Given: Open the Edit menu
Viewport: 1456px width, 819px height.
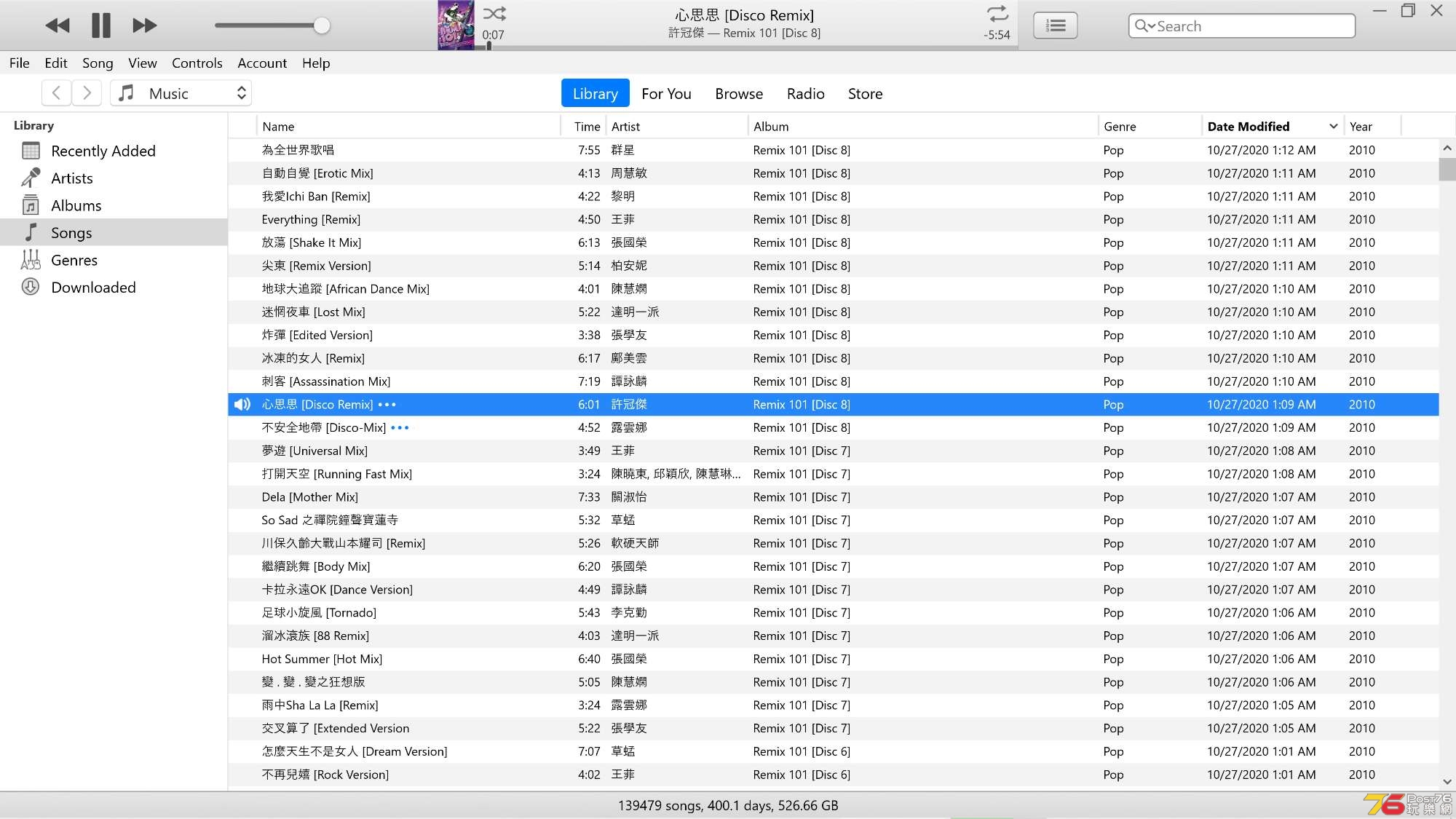Looking at the screenshot, I should (x=56, y=63).
